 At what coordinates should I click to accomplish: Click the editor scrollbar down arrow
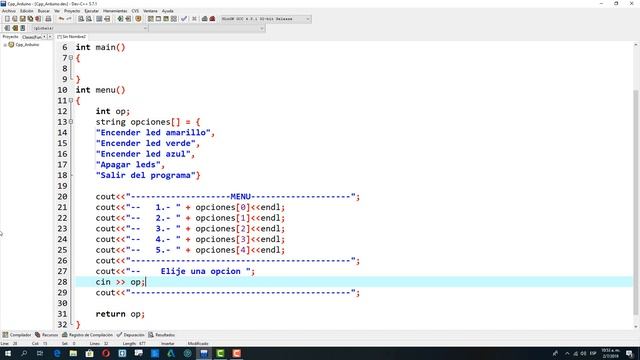[x=636, y=327]
